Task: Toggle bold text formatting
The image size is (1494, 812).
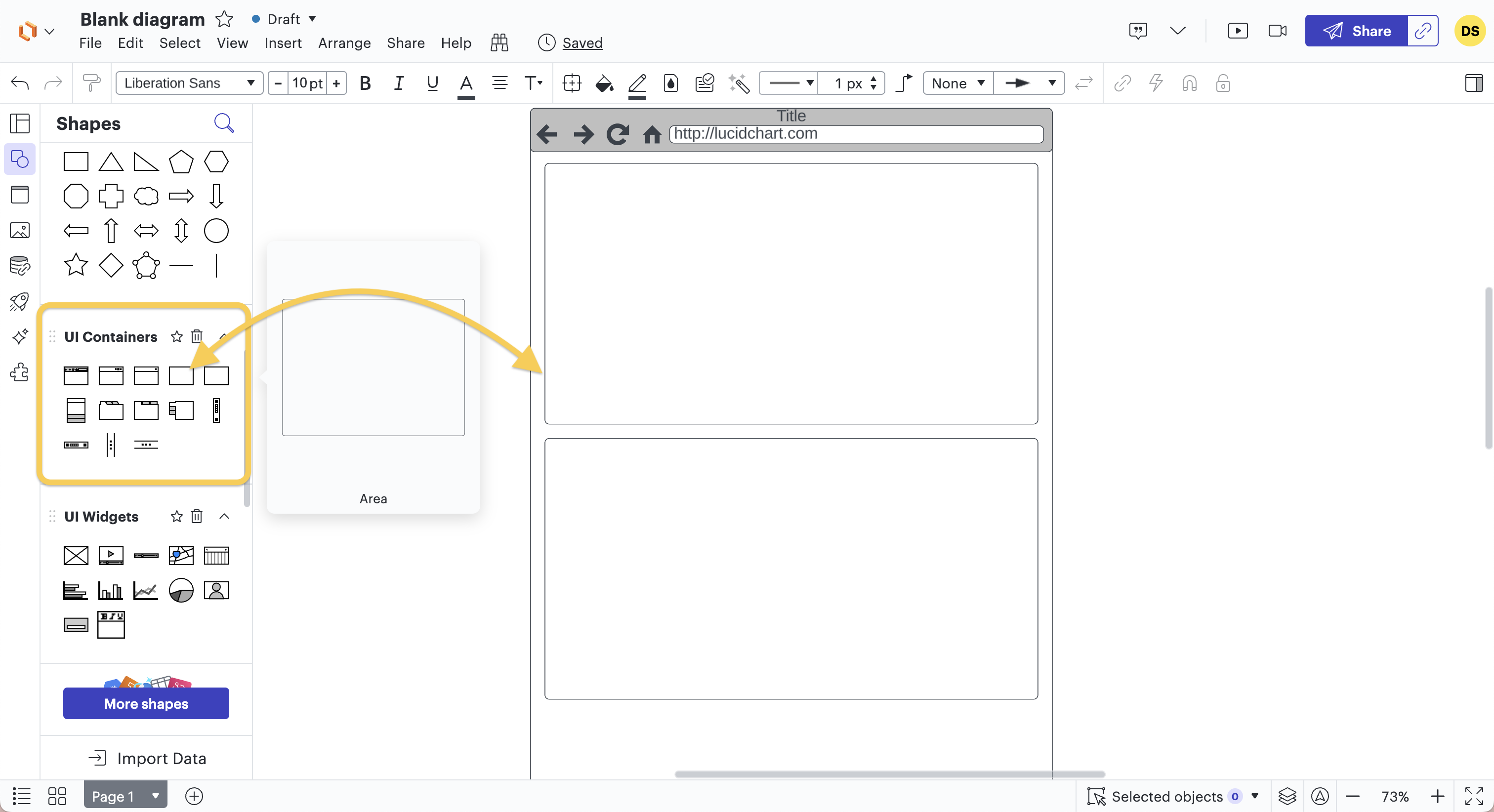Action: [x=366, y=83]
